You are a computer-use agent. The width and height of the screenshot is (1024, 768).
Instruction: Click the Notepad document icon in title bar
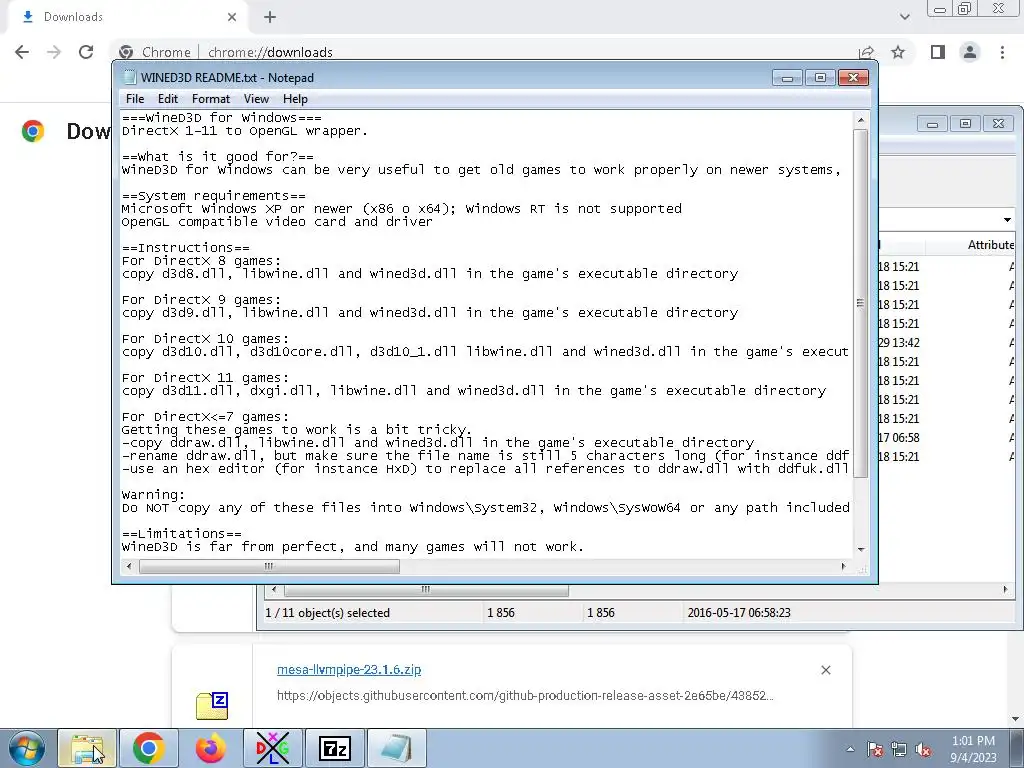[x=130, y=77]
